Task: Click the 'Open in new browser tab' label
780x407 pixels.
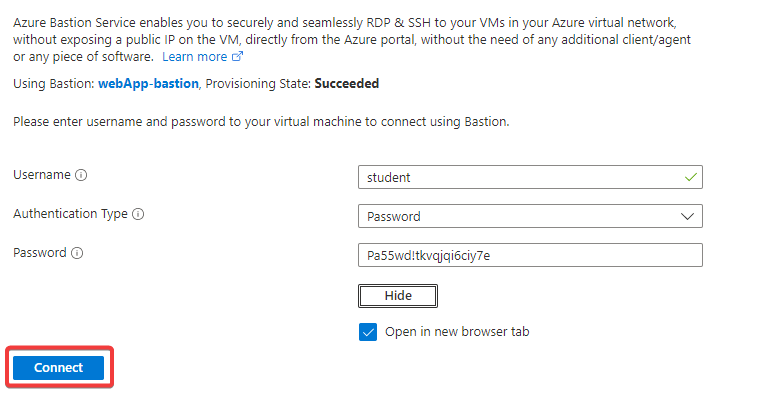Action: pyautogui.click(x=457, y=332)
